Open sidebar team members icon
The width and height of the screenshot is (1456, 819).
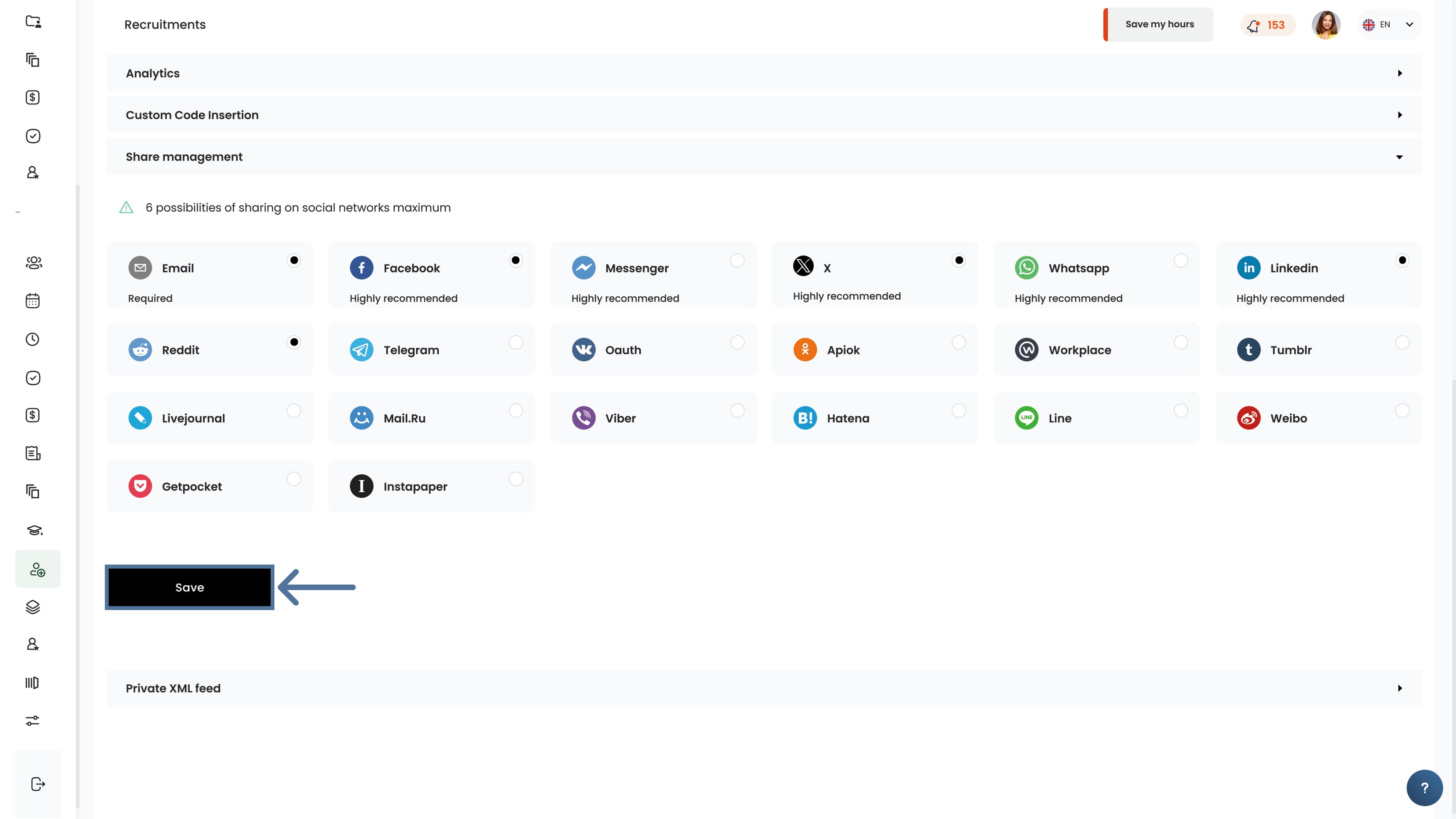point(33,263)
